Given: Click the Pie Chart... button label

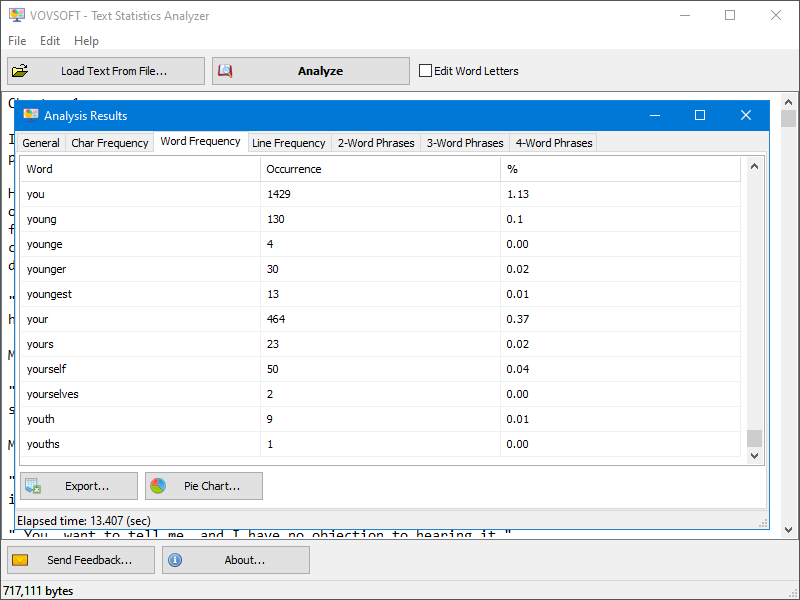Looking at the screenshot, I should (212, 486).
